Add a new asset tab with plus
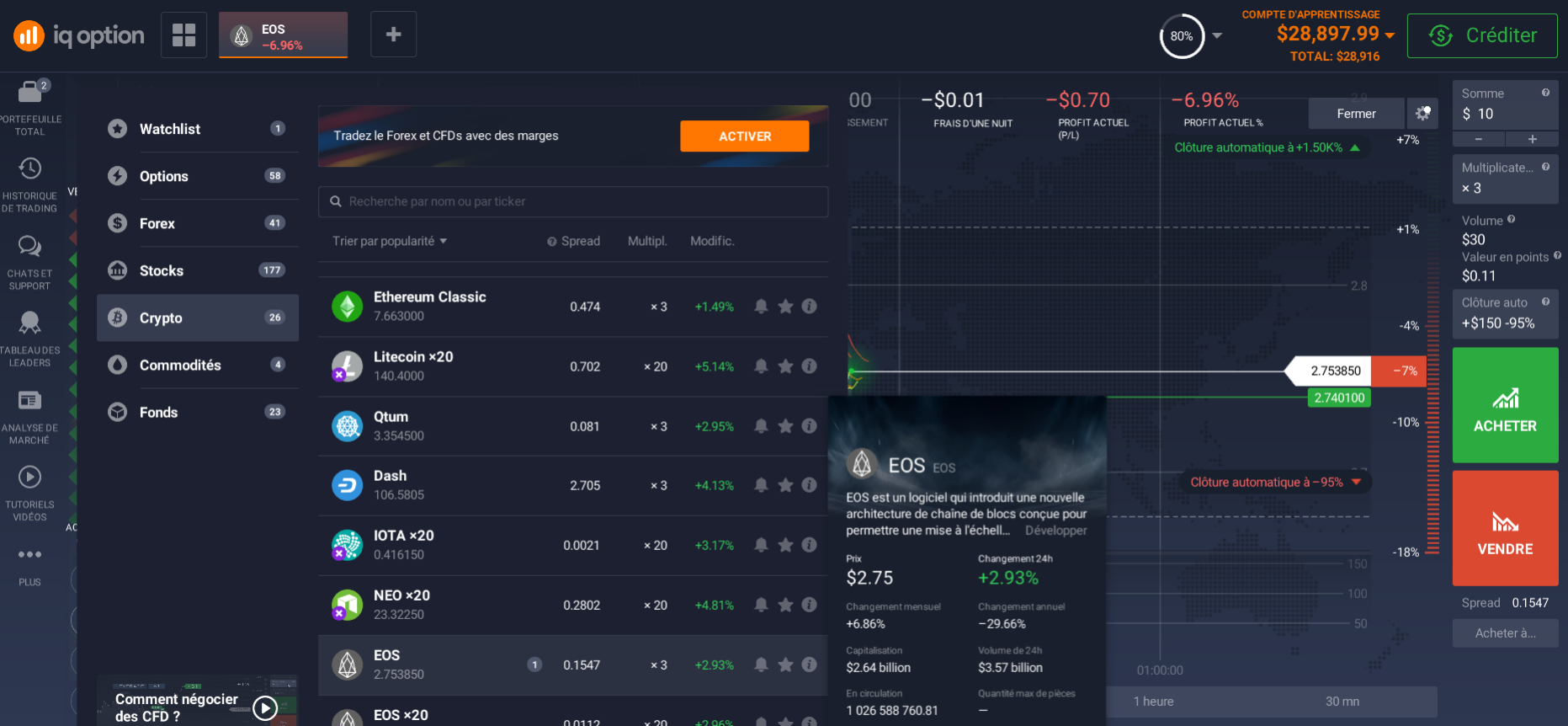 pyautogui.click(x=393, y=35)
